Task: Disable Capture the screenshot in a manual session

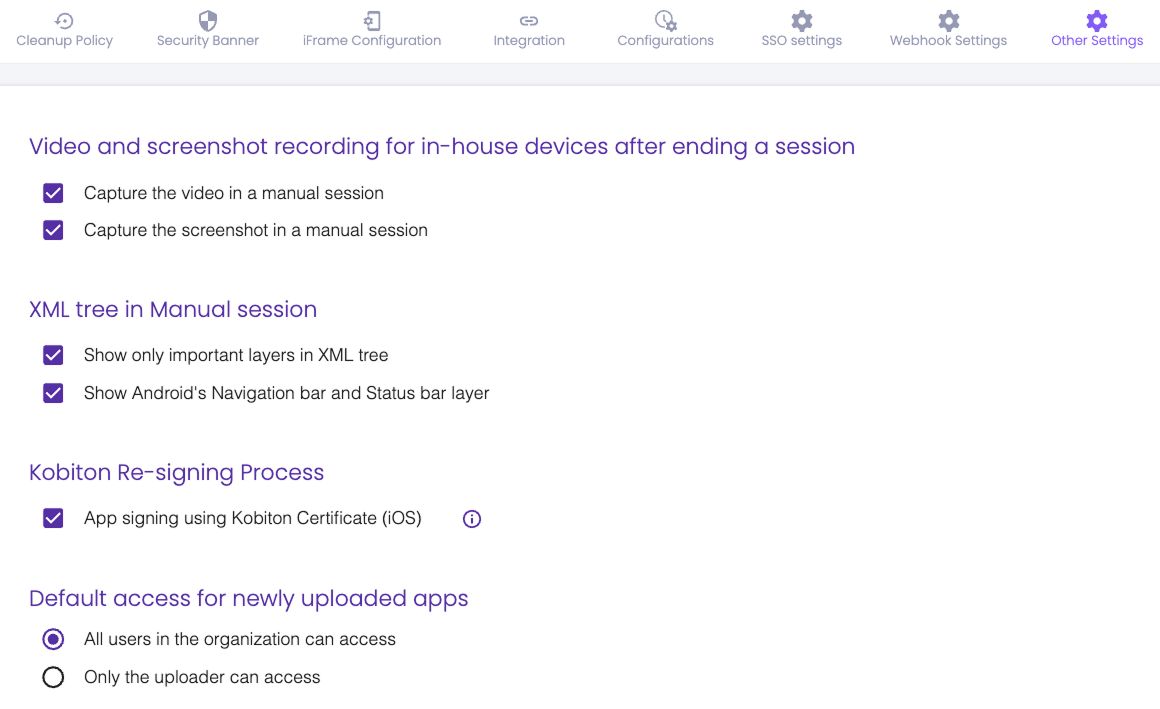Action: coord(53,230)
